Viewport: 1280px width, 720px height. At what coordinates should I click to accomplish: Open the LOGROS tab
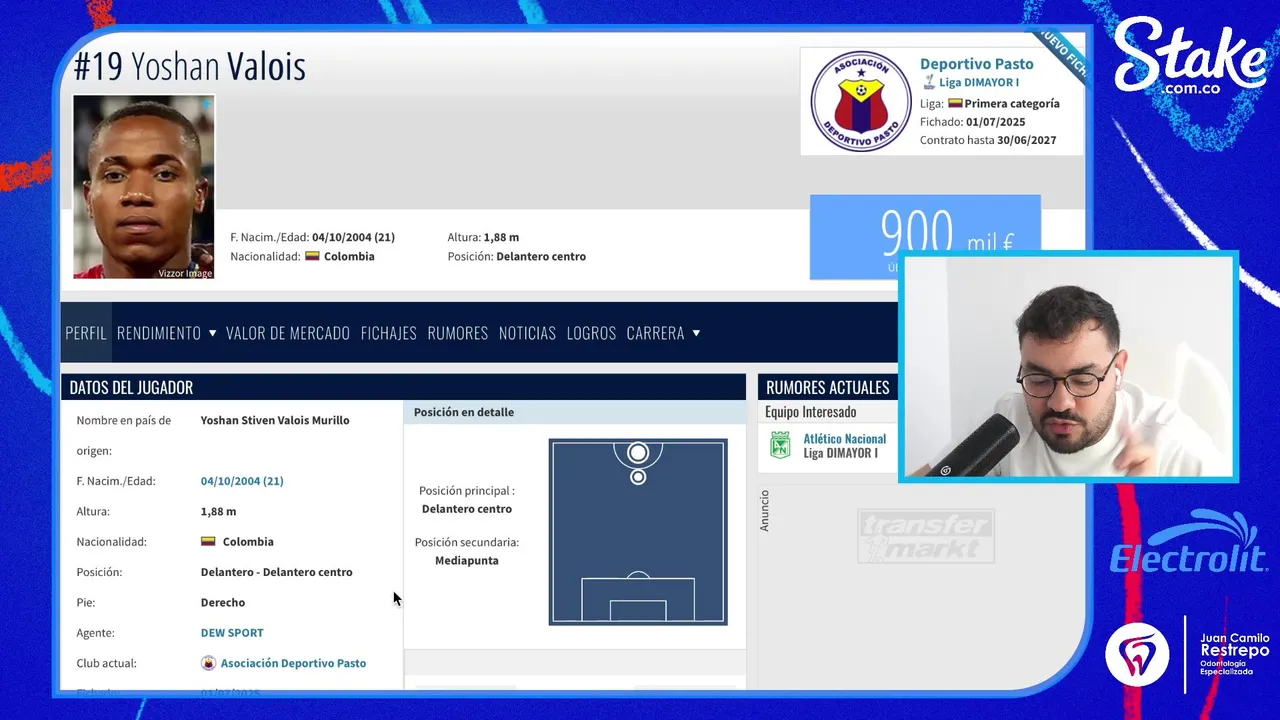(x=591, y=333)
